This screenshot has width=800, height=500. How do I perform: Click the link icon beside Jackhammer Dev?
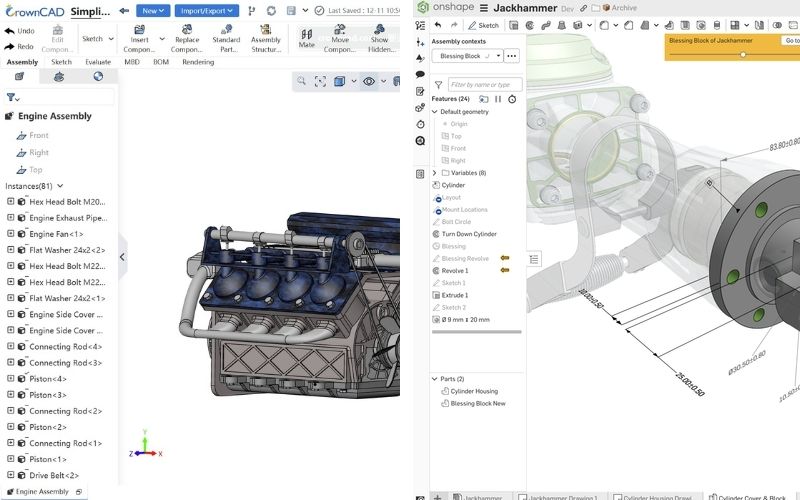point(583,8)
